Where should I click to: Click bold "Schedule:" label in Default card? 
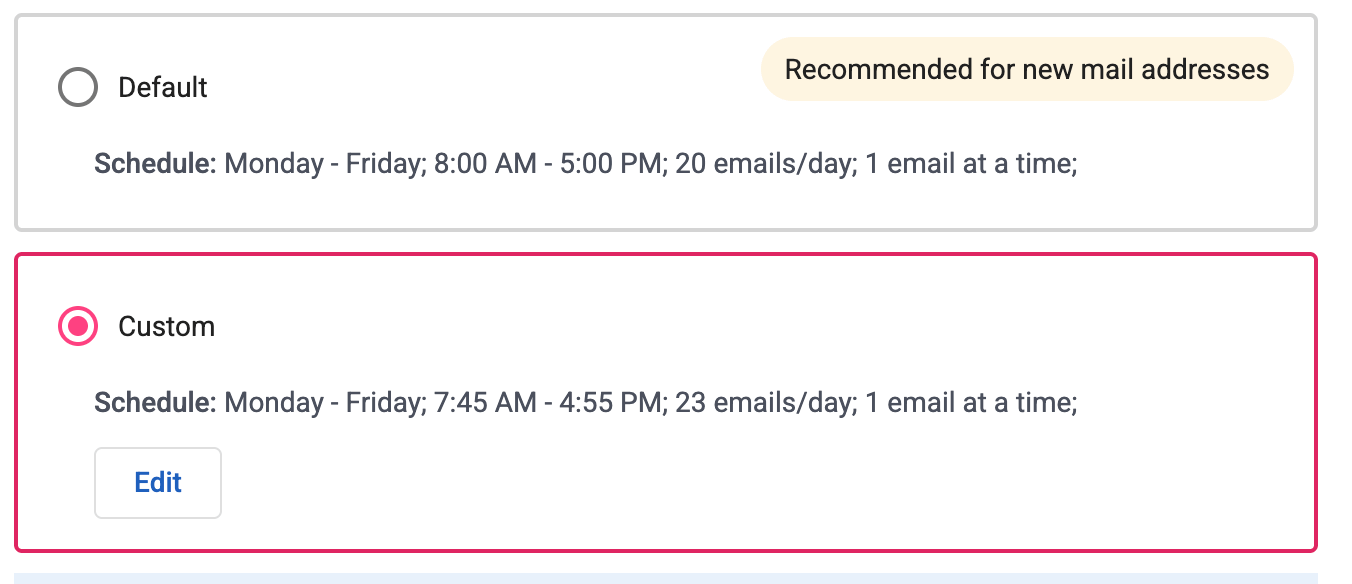coord(155,163)
